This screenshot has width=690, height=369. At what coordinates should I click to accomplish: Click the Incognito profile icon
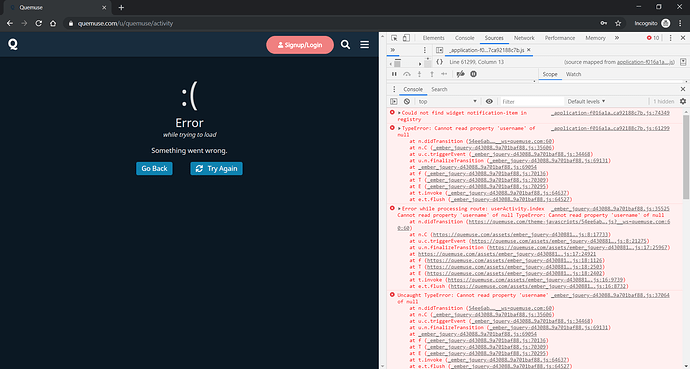click(x=666, y=23)
